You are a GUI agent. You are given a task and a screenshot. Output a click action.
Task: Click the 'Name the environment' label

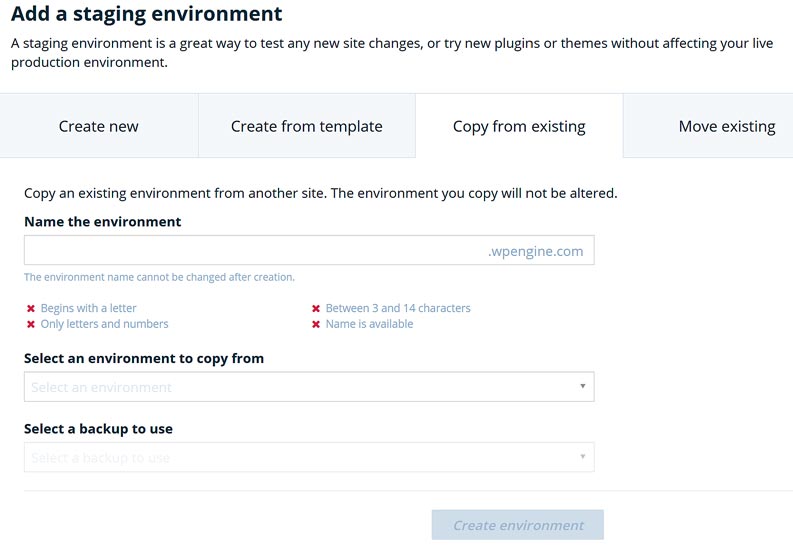click(103, 222)
